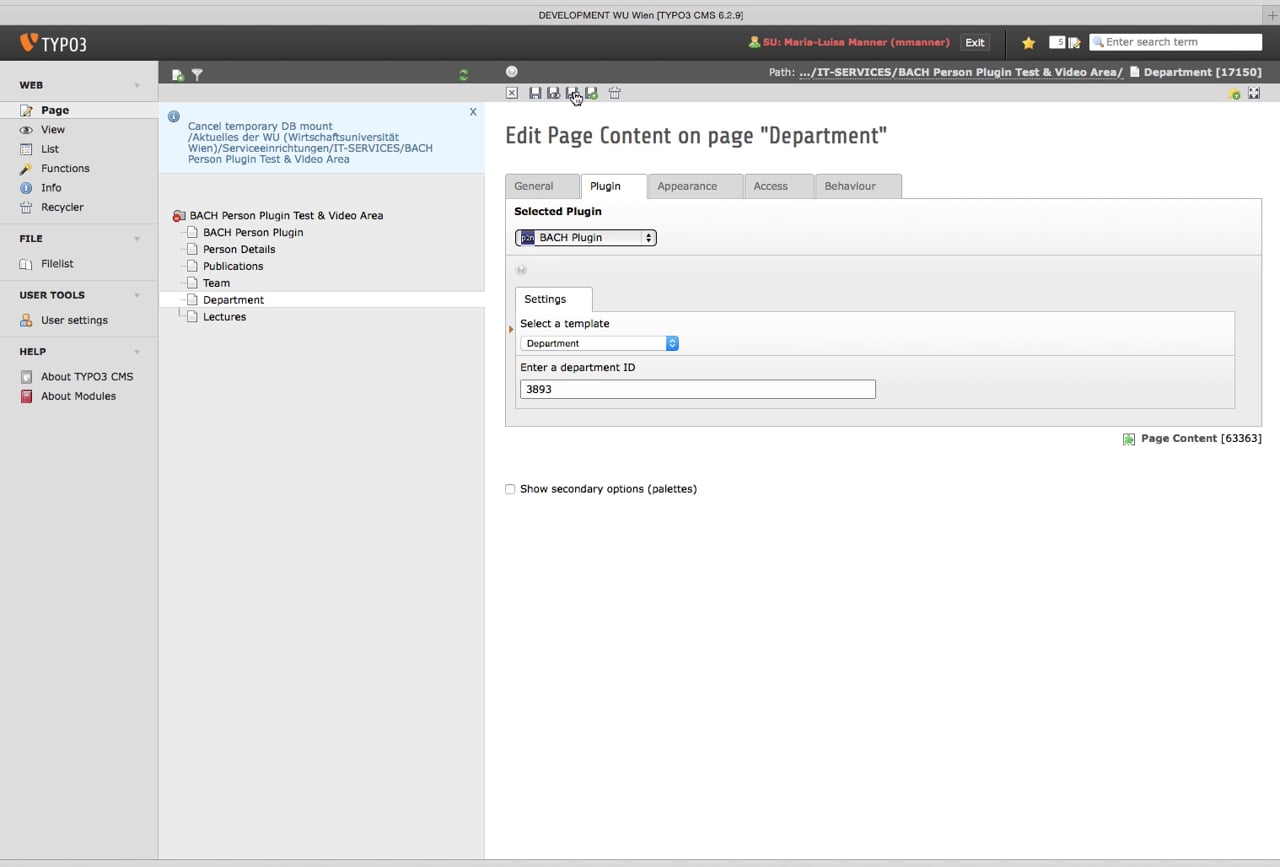Switch to the General tab
This screenshot has height=867, width=1280.
[542, 186]
